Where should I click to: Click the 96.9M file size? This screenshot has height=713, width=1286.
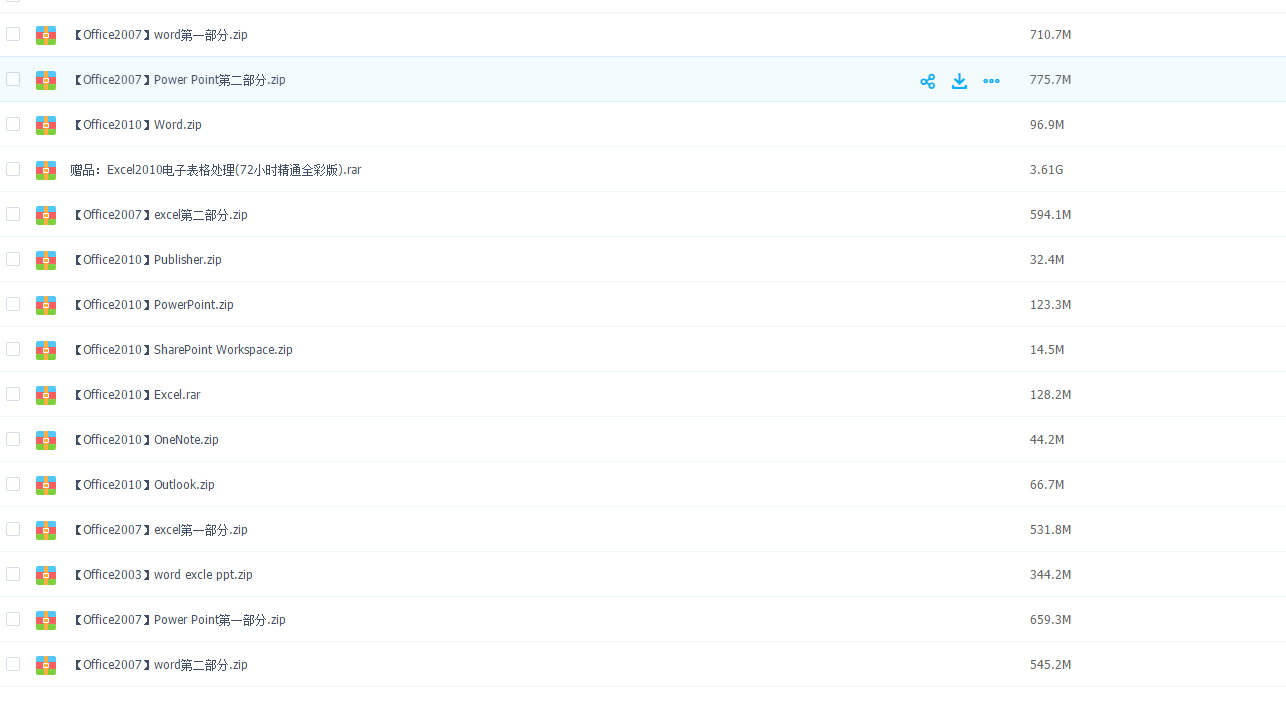1047,125
